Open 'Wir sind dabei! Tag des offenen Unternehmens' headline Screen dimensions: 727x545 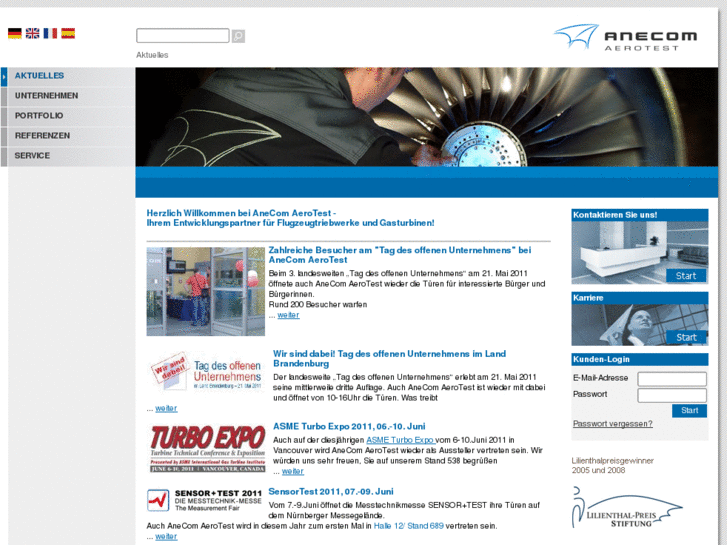(x=389, y=359)
